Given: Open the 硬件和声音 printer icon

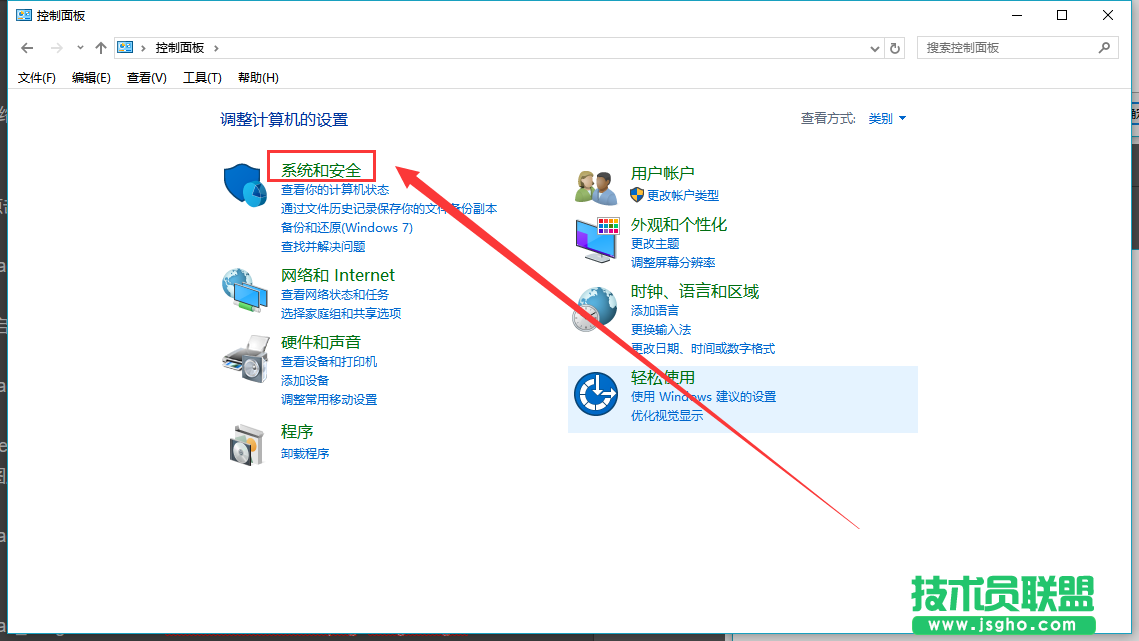Looking at the screenshot, I should click(246, 360).
